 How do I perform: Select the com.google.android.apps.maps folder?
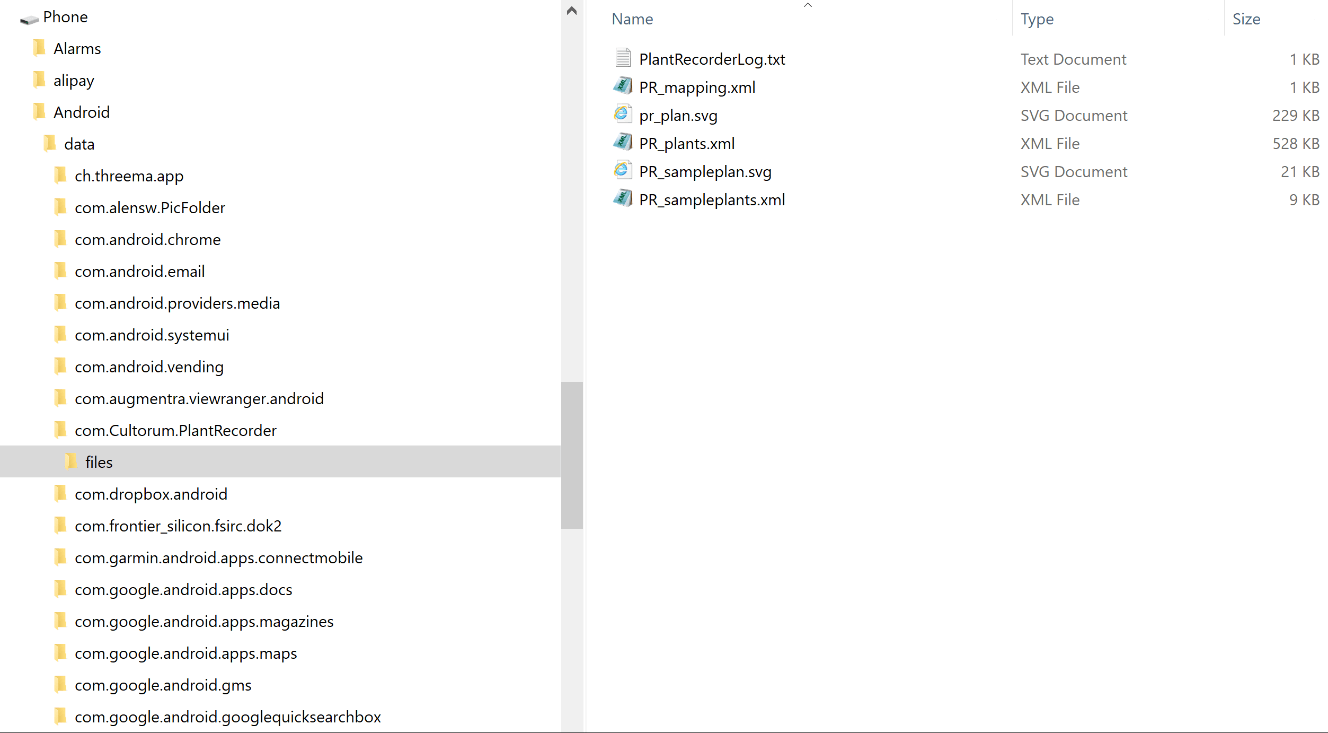pos(185,653)
